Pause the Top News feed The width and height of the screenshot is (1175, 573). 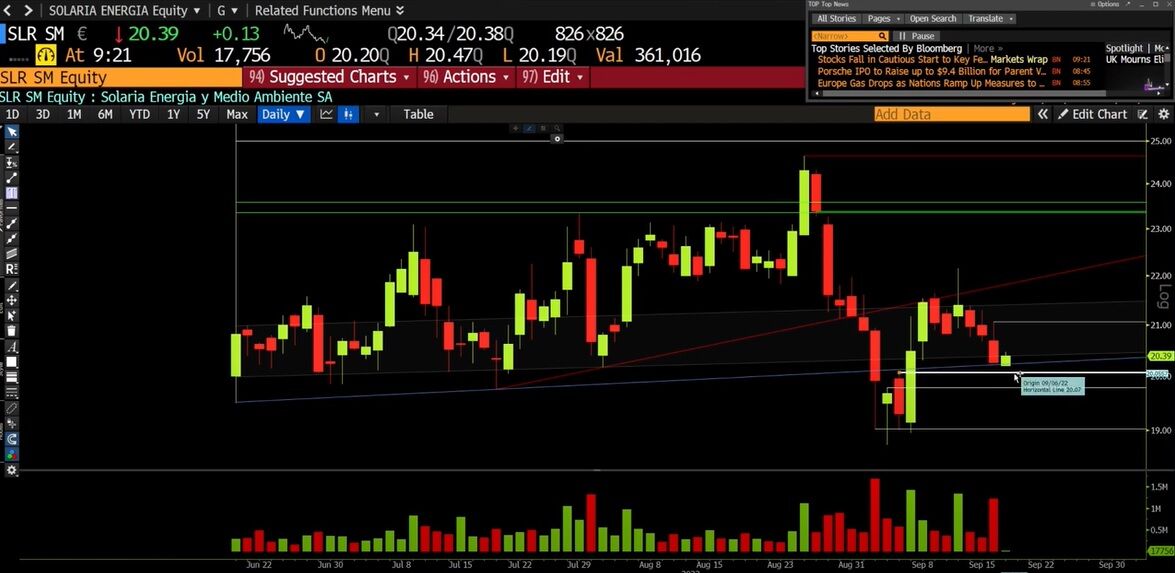pyautogui.click(x=916, y=36)
